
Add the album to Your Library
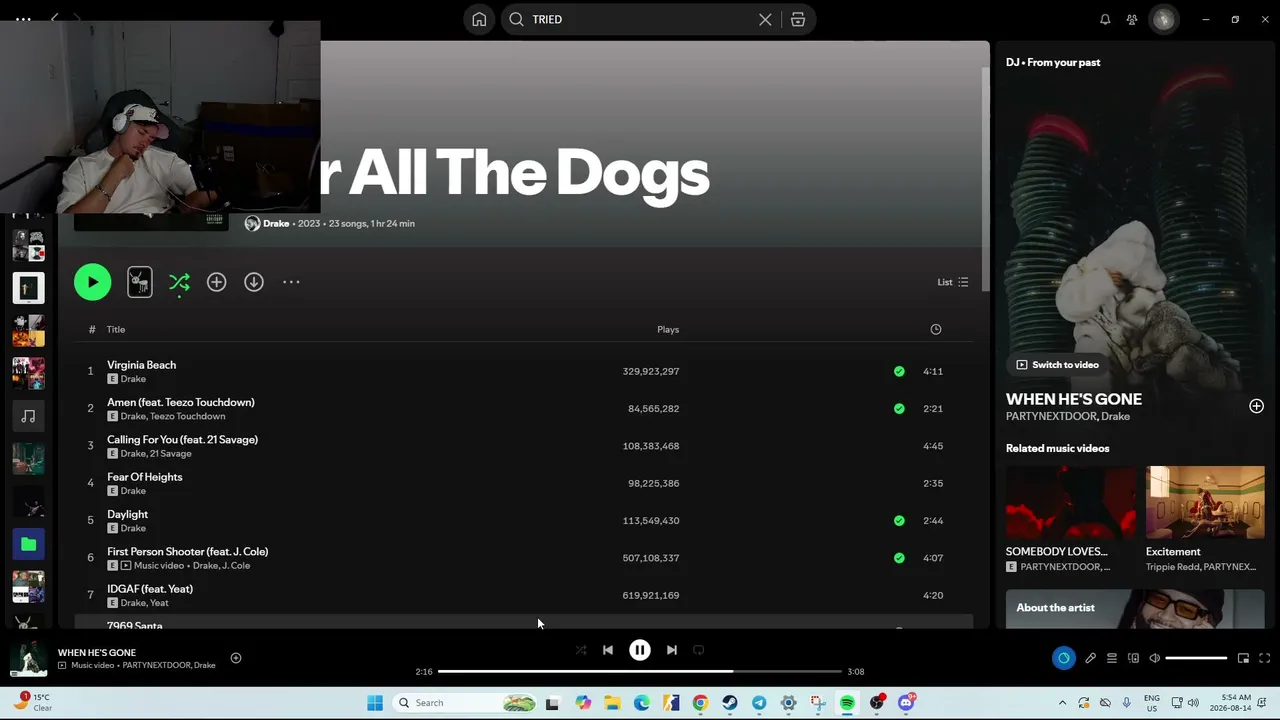(x=216, y=282)
